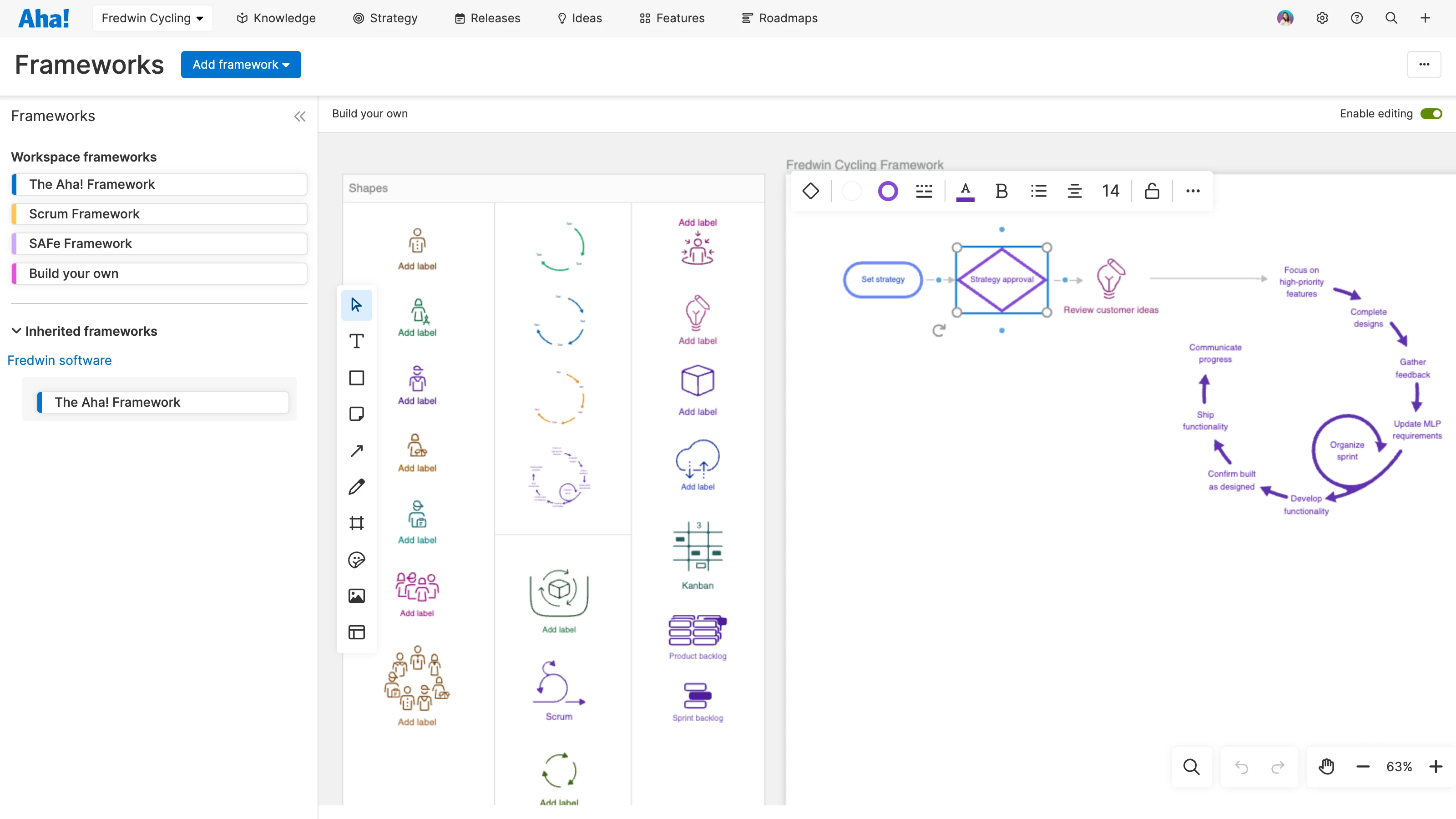Image resolution: width=1456 pixels, height=819 pixels.
Task: Lock the selected Strategy approval shape
Action: 1152,191
